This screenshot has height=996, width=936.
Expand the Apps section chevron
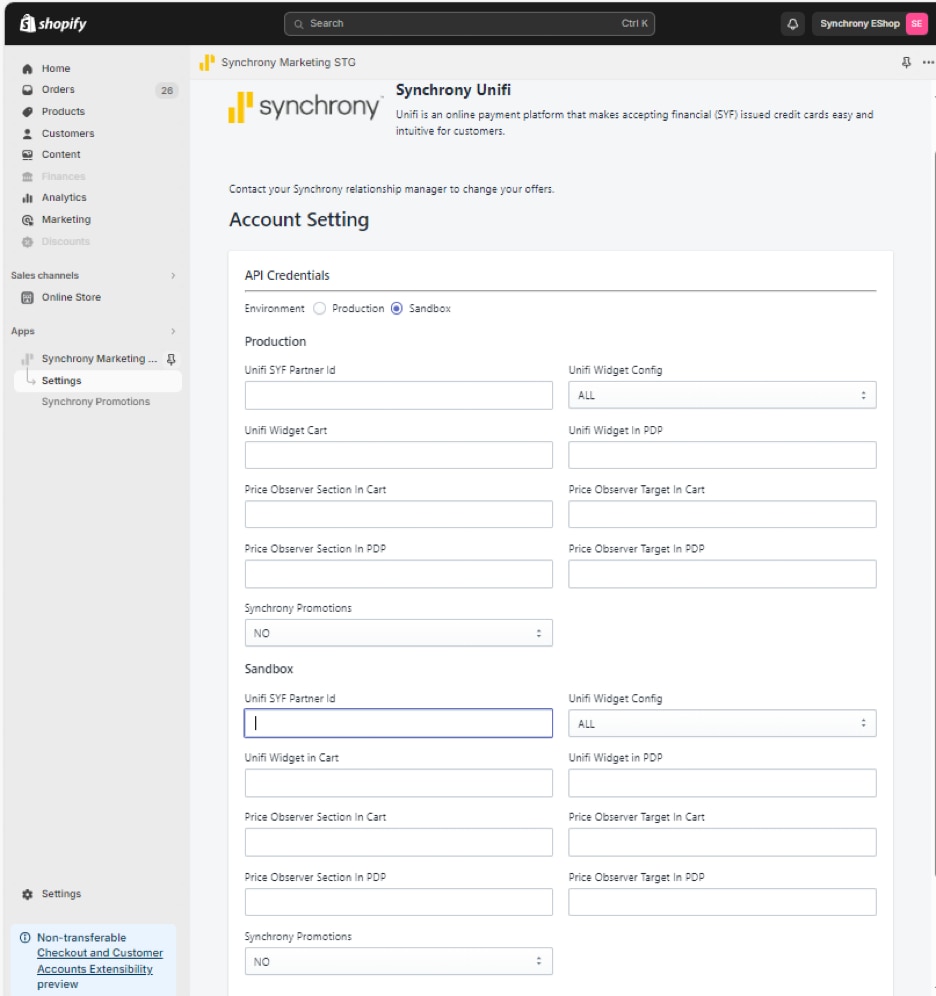pos(173,332)
